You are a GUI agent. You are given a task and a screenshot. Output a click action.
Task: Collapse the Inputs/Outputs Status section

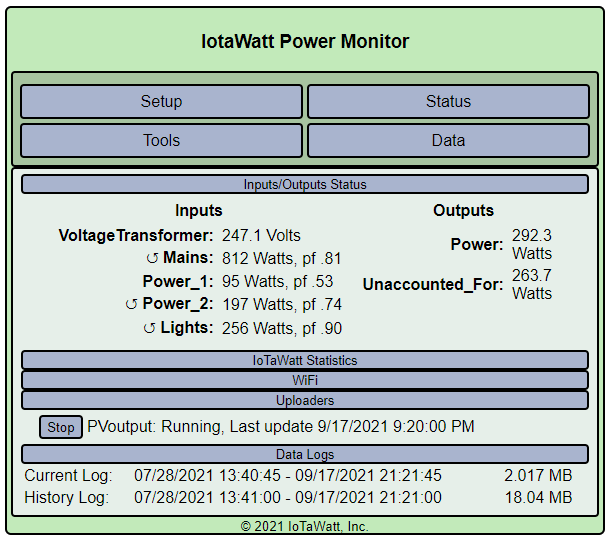(305, 184)
